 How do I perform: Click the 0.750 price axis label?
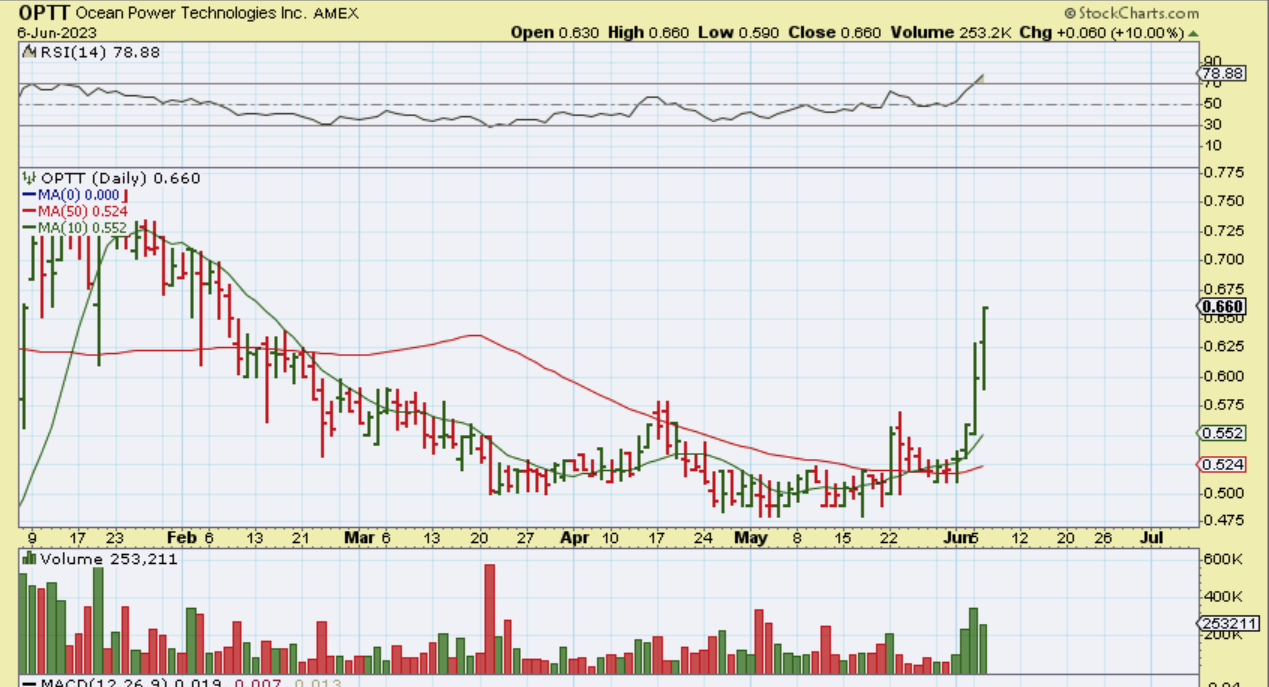tap(1225, 201)
